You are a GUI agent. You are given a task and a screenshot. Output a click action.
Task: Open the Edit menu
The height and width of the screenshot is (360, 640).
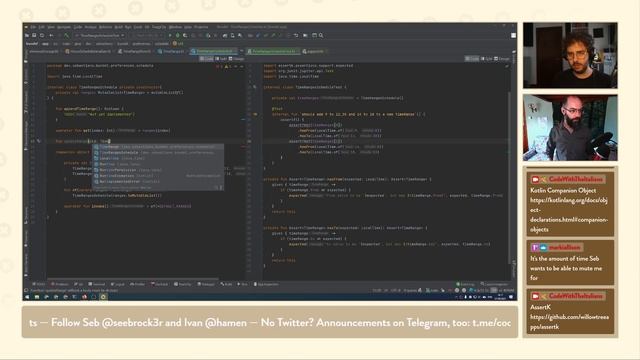click(42, 27)
